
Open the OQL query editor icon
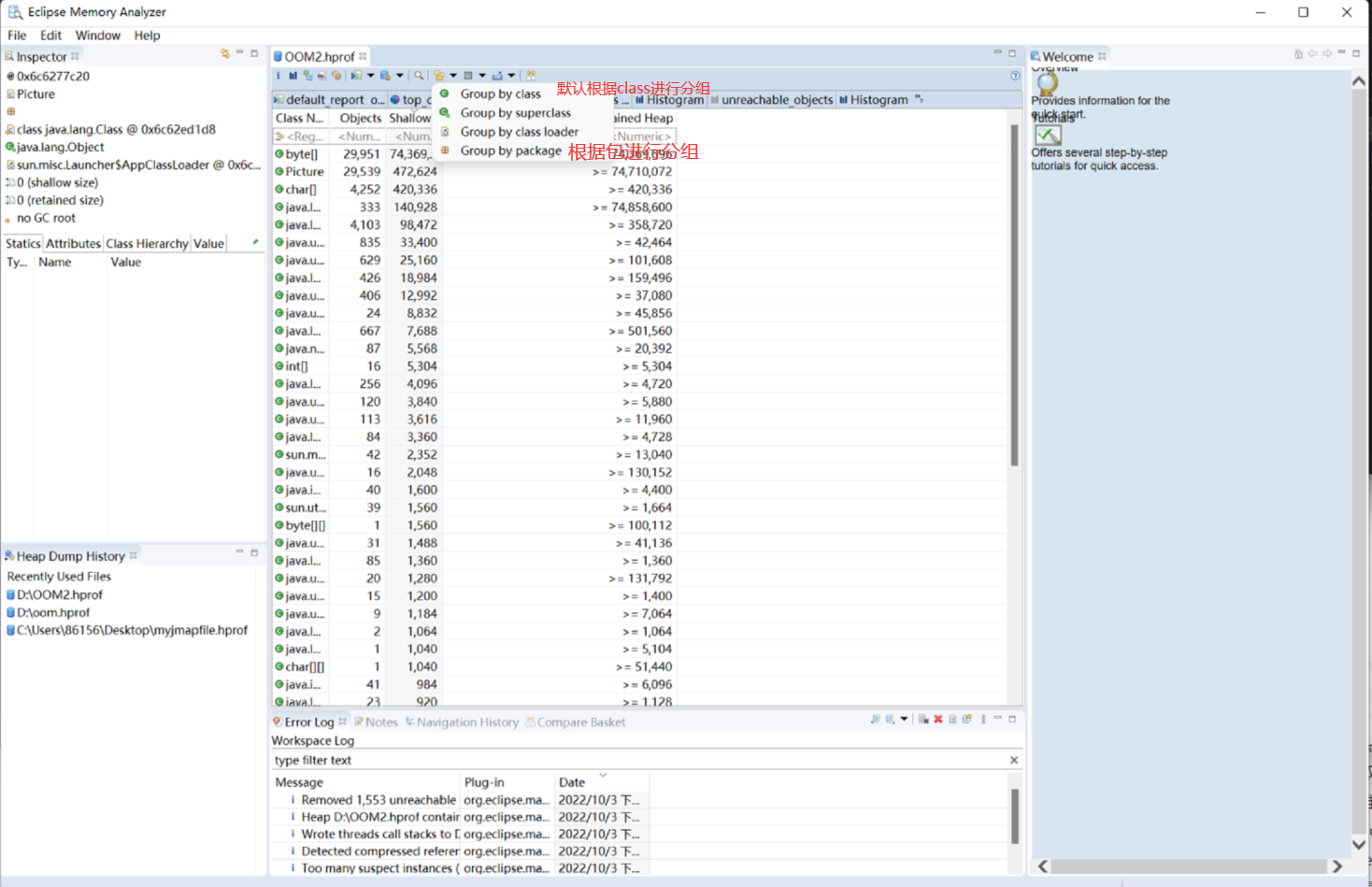322,76
